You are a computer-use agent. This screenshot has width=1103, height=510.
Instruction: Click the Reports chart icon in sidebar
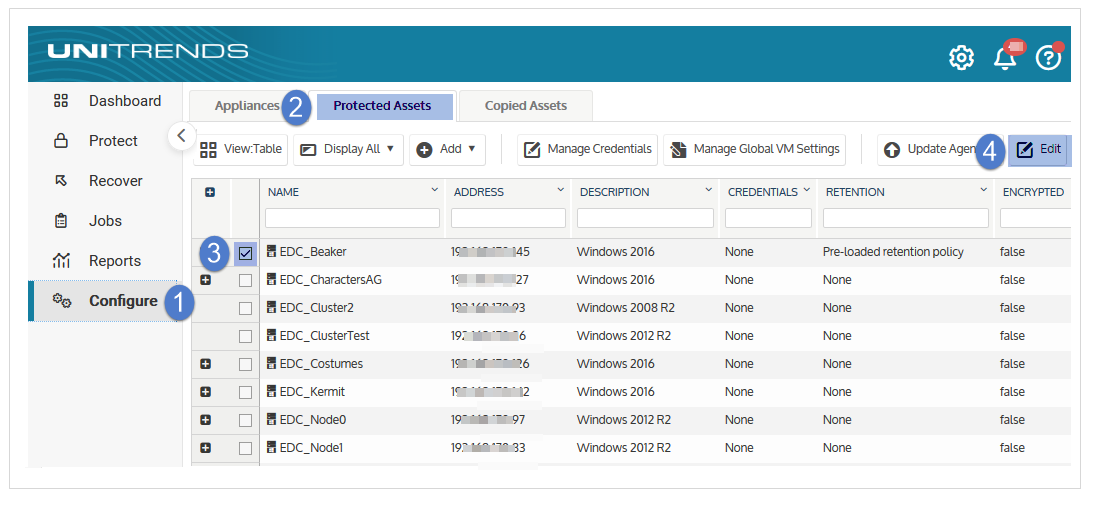tap(61, 261)
